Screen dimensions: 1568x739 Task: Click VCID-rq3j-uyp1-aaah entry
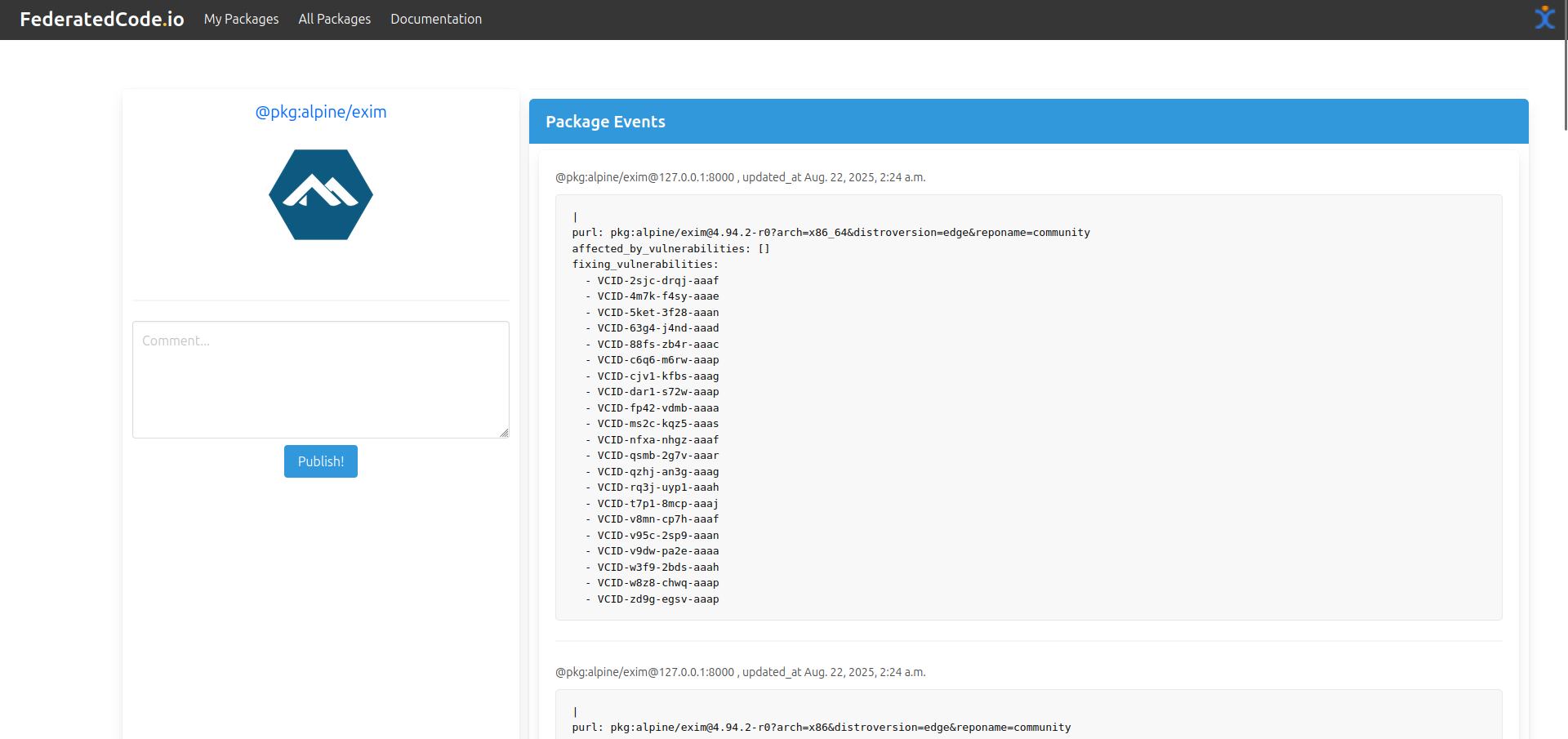(658, 487)
